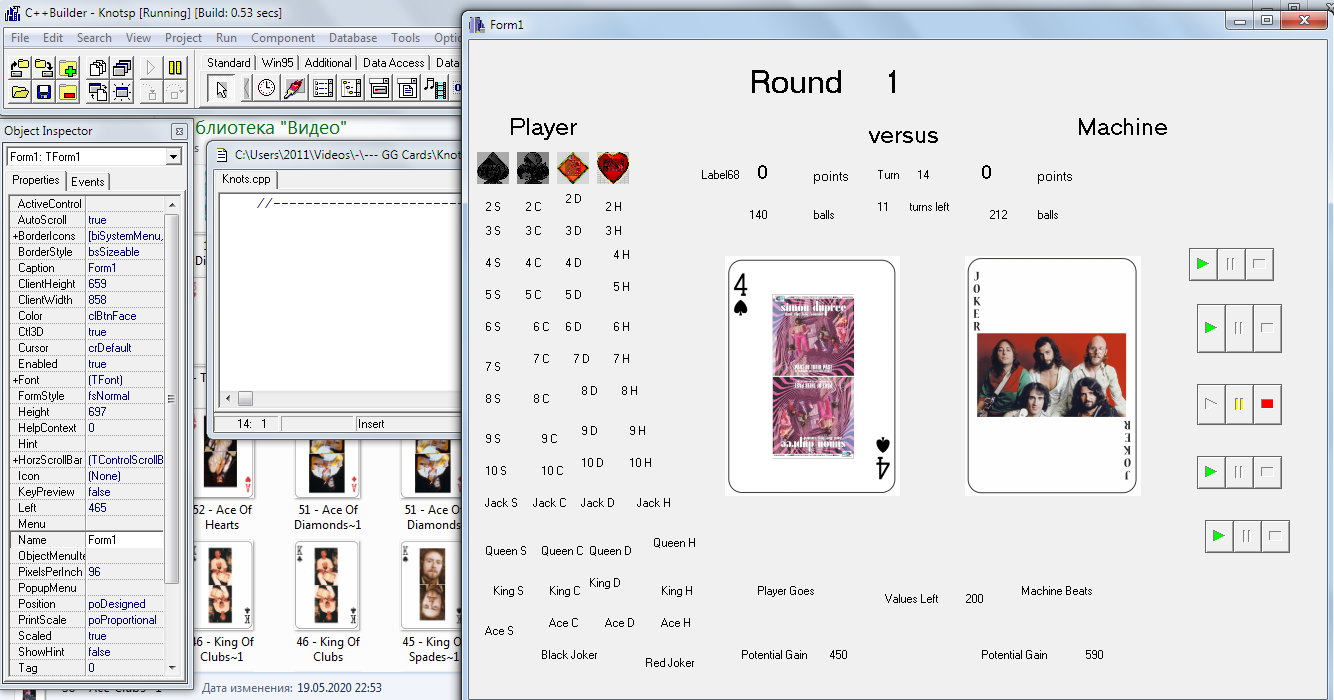Pick the Timer clock component
The width and height of the screenshot is (1334, 700).
267,88
